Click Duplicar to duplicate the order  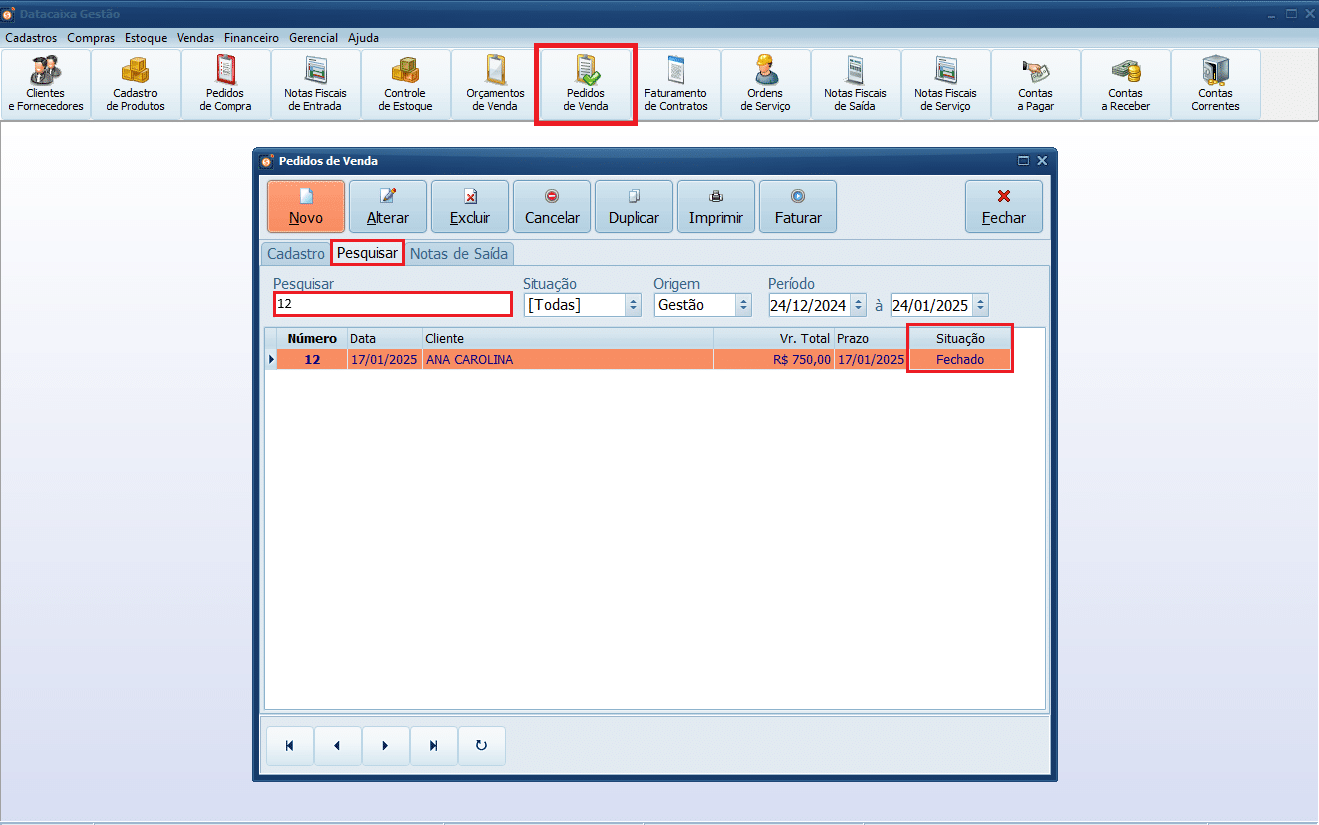[x=634, y=206]
